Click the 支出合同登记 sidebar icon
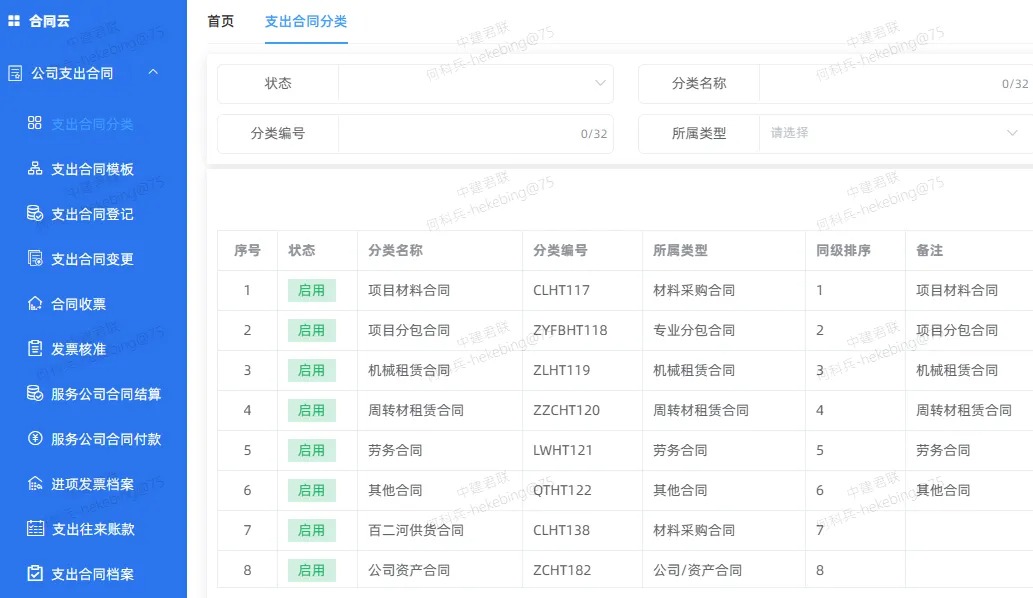The width and height of the screenshot is (1033, 598). [35, 214]
